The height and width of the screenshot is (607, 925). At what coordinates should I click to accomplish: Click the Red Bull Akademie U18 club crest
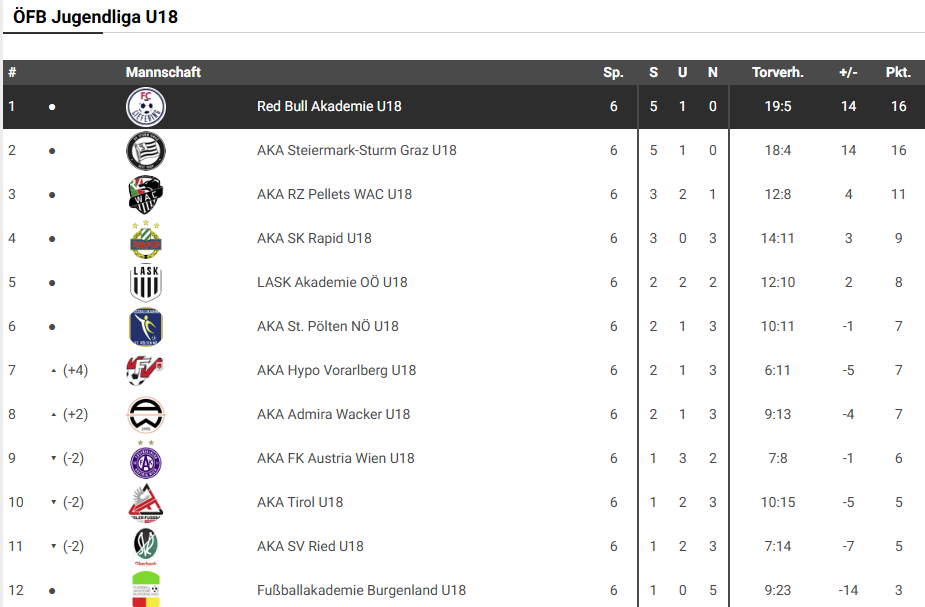(146, 107)
